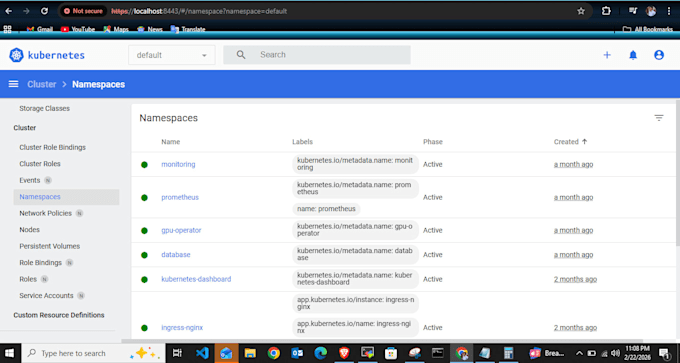Open Cluster Role Bindings in sidebar
The height and width of the screenshot is (363, 680).
tap(52, 147)
